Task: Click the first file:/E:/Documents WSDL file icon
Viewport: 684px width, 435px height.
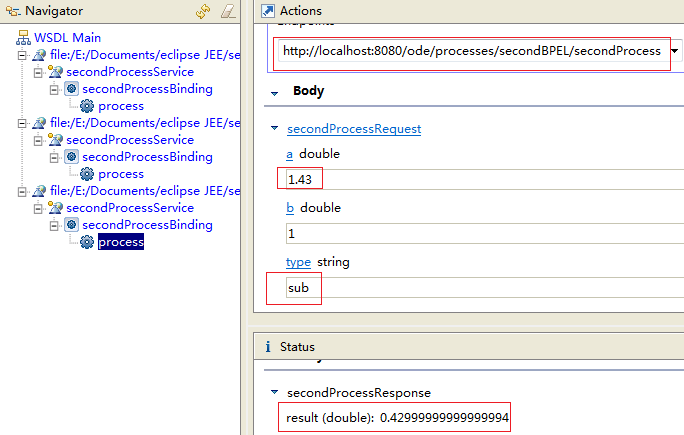Action: [x=39, y=55]
